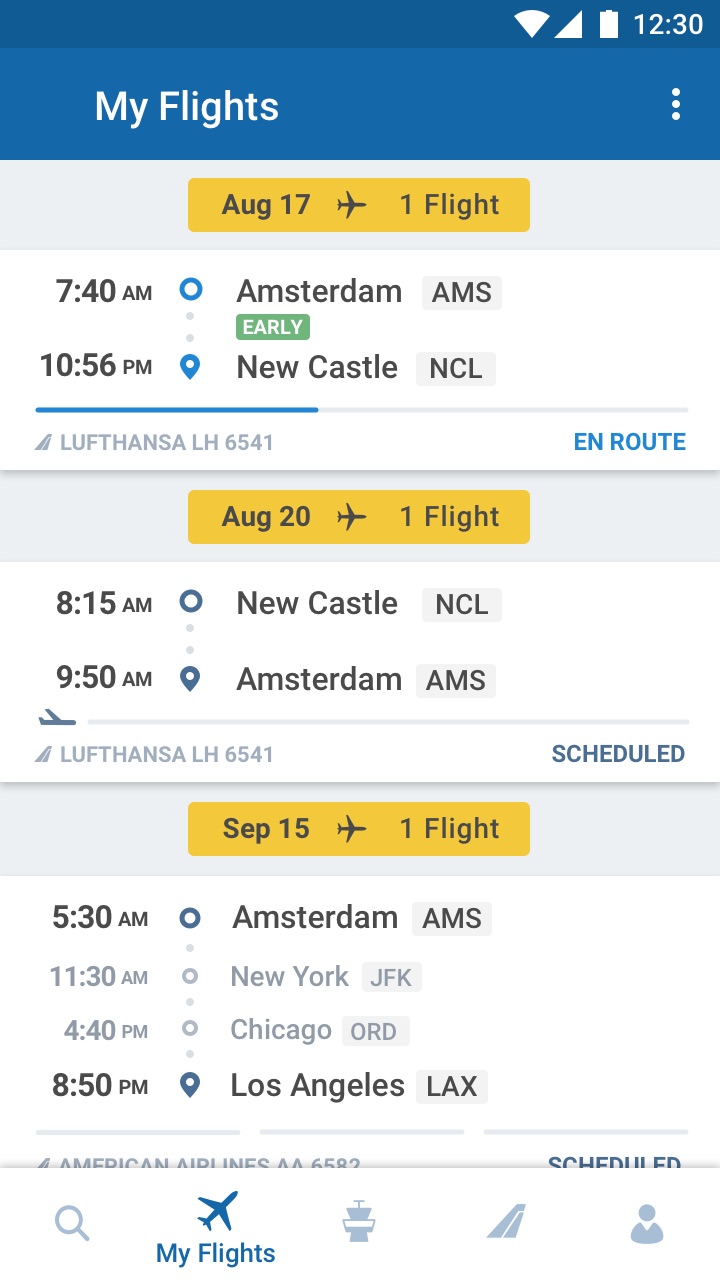The image size is (720, 1280).
Task: Tap the Los Angeles destination pin icon
Action: (x=190, y=1086)
